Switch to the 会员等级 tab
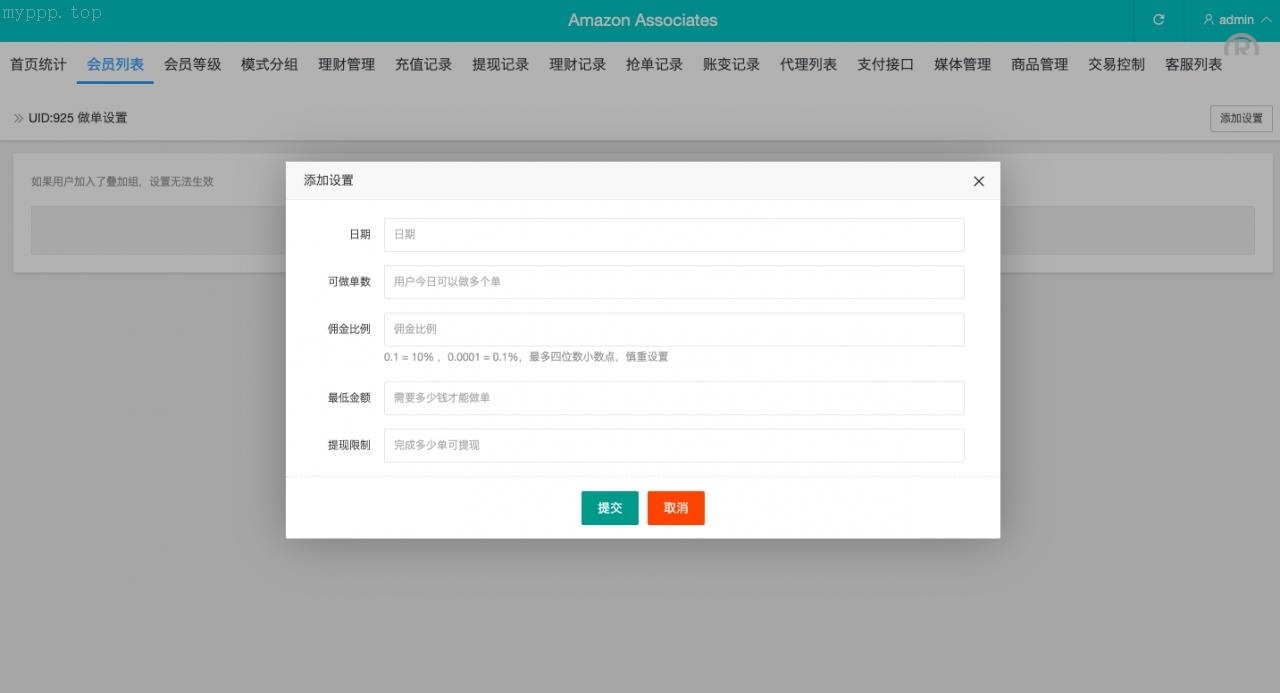 click(192, 65)
